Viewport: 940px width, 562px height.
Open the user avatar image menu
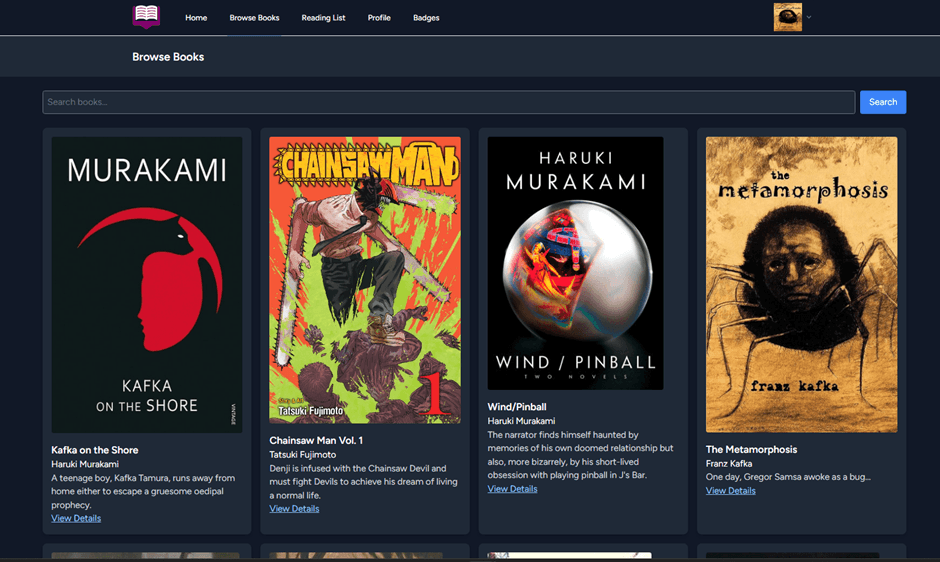[x=788, y=17]
